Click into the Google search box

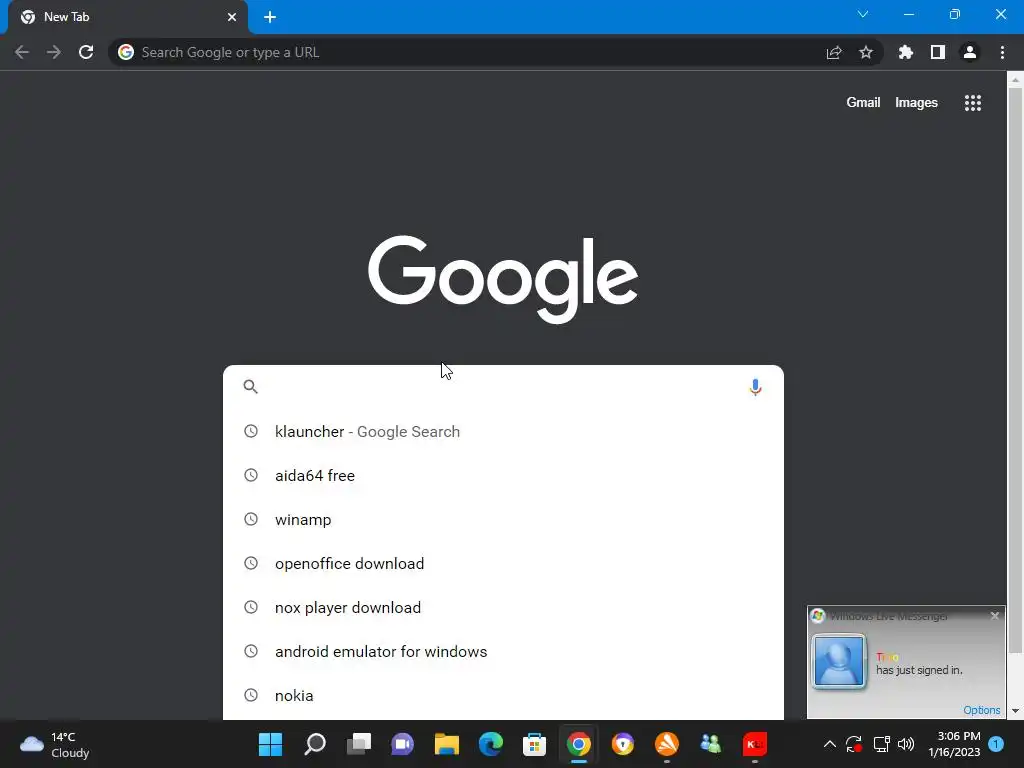pos(503,387)
